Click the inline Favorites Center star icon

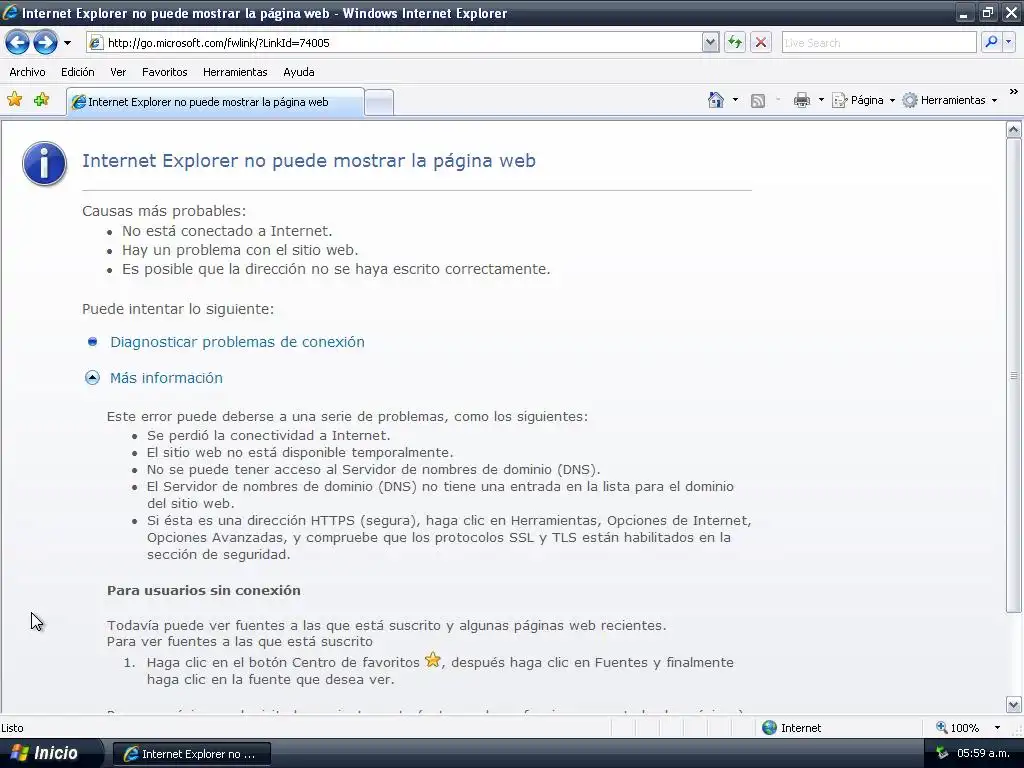pos(432,660)
